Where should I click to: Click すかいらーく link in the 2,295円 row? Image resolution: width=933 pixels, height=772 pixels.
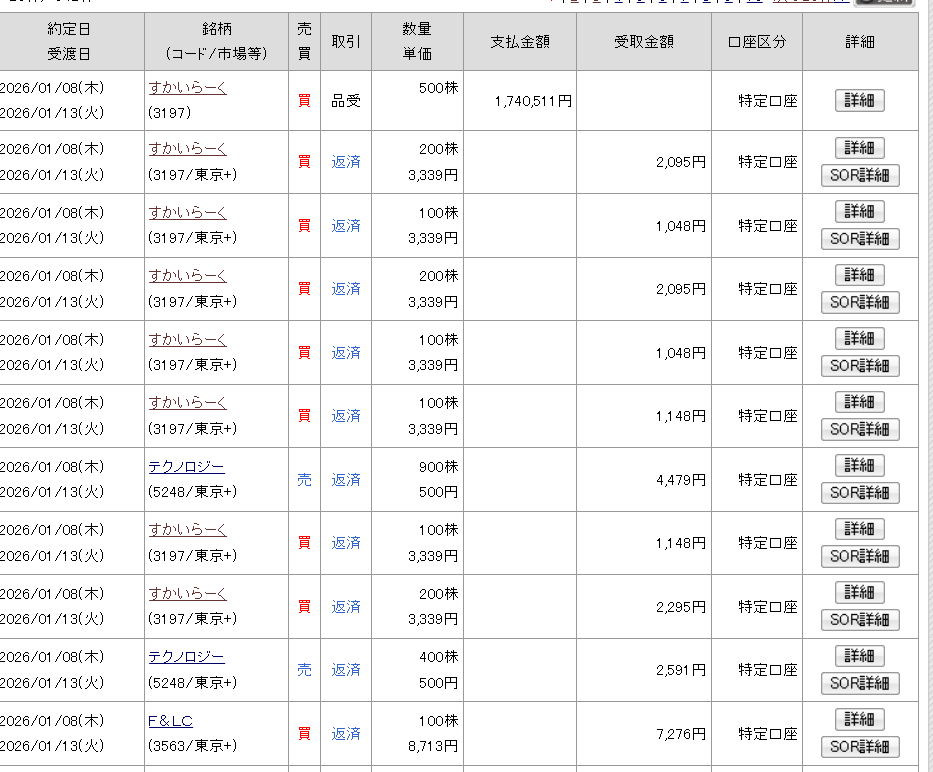pos(188,594)
